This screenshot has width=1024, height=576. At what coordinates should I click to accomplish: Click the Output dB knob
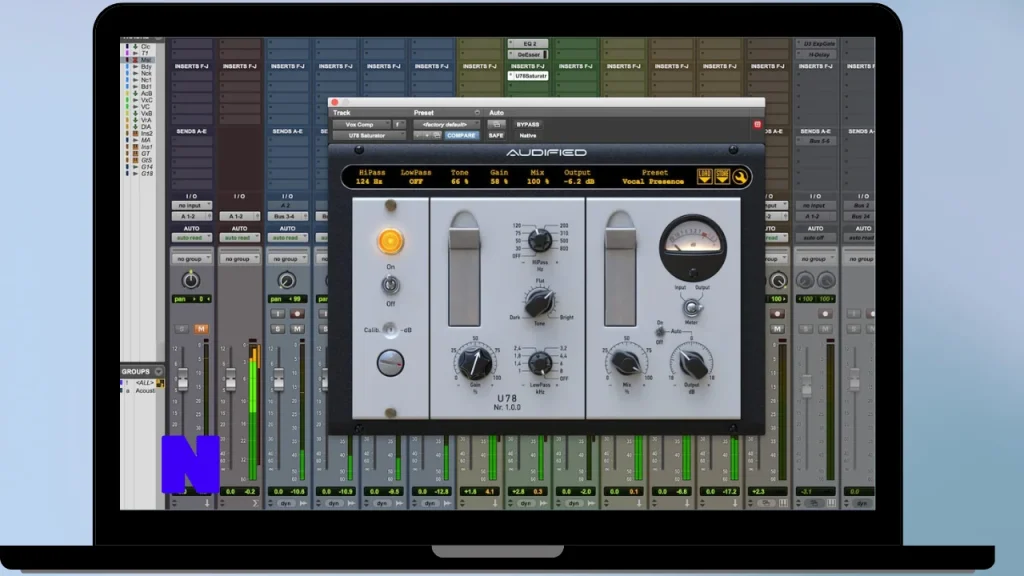[x=692, y=362]
